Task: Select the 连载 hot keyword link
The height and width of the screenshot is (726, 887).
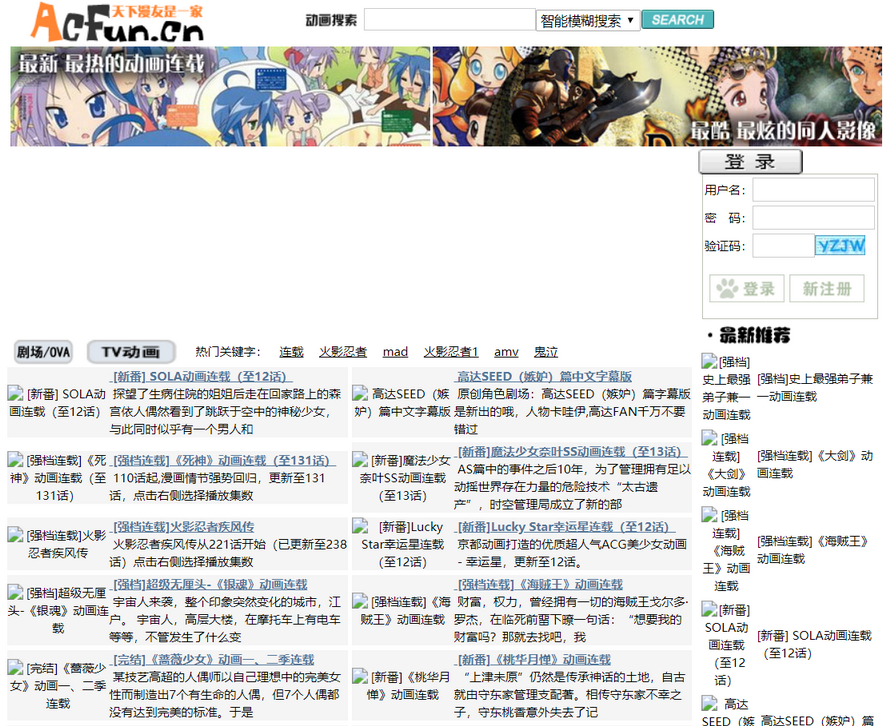Action: [x=291, y=352]
